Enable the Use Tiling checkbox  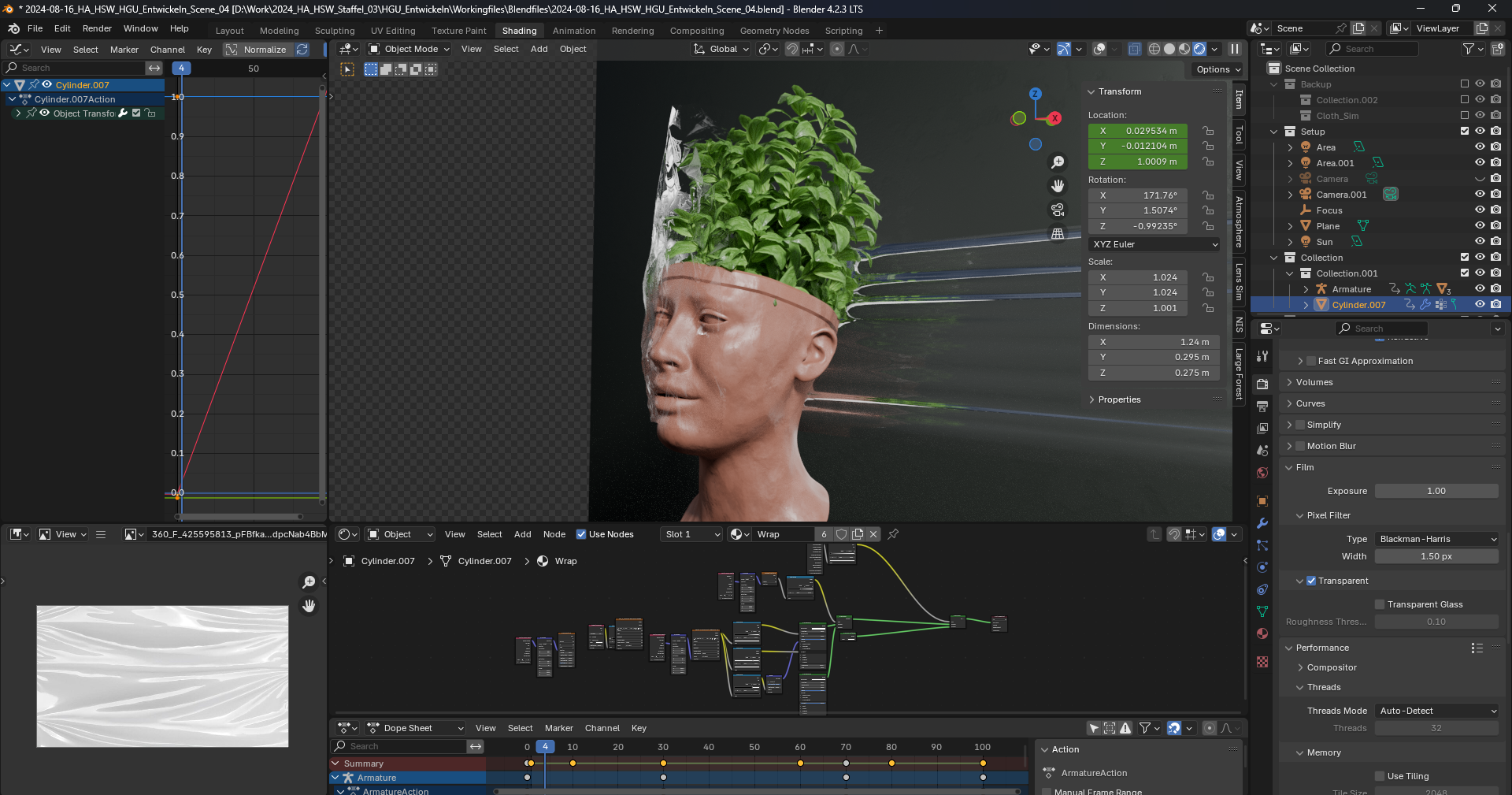click(1380, 776)
